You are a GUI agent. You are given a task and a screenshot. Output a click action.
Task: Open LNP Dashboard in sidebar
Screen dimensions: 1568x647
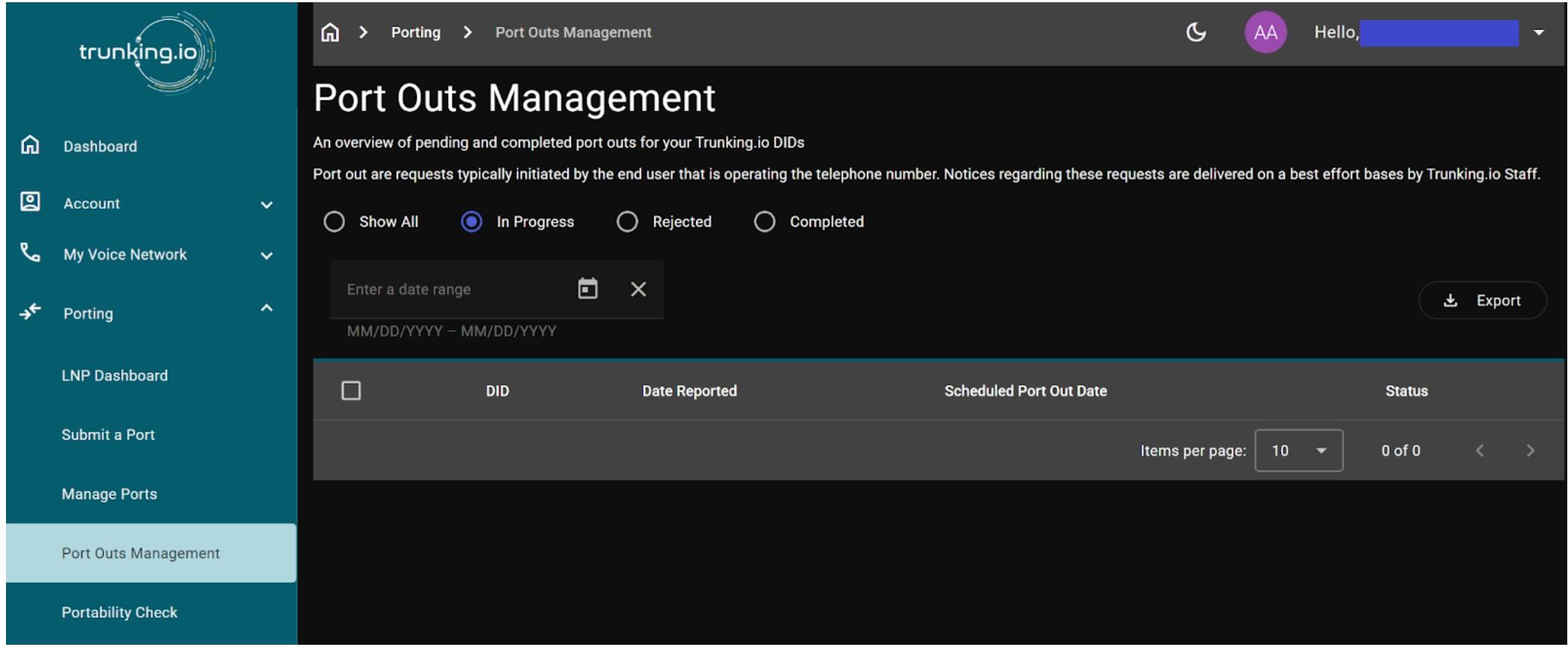click(115, 375)
